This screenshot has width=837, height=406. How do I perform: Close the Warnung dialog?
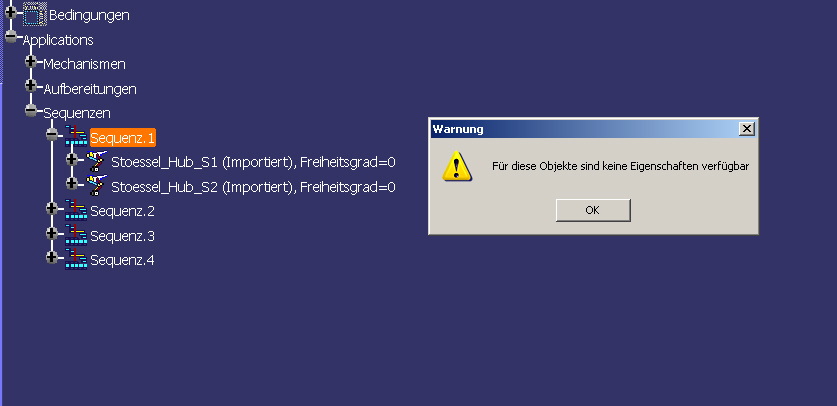(x=747, y=129)
